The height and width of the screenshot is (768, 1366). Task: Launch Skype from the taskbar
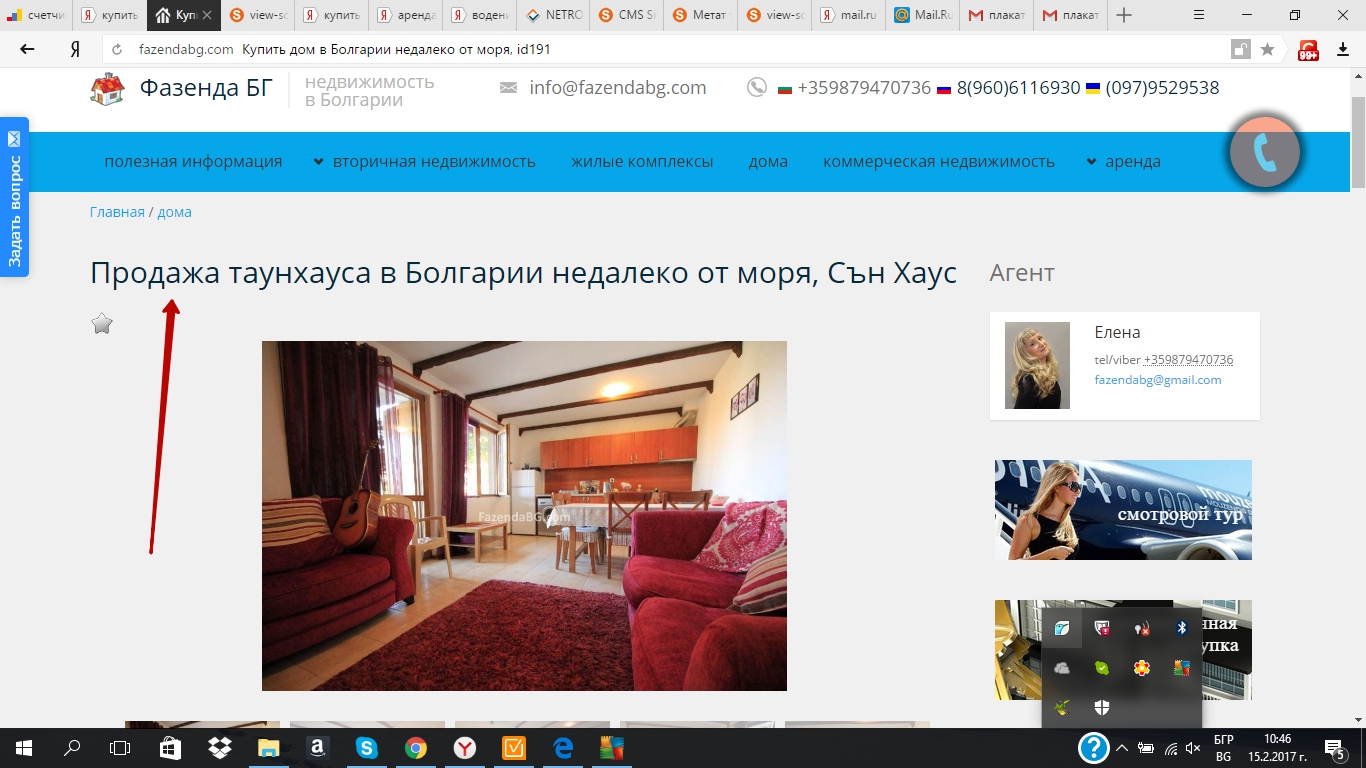(x=367, y=747)
